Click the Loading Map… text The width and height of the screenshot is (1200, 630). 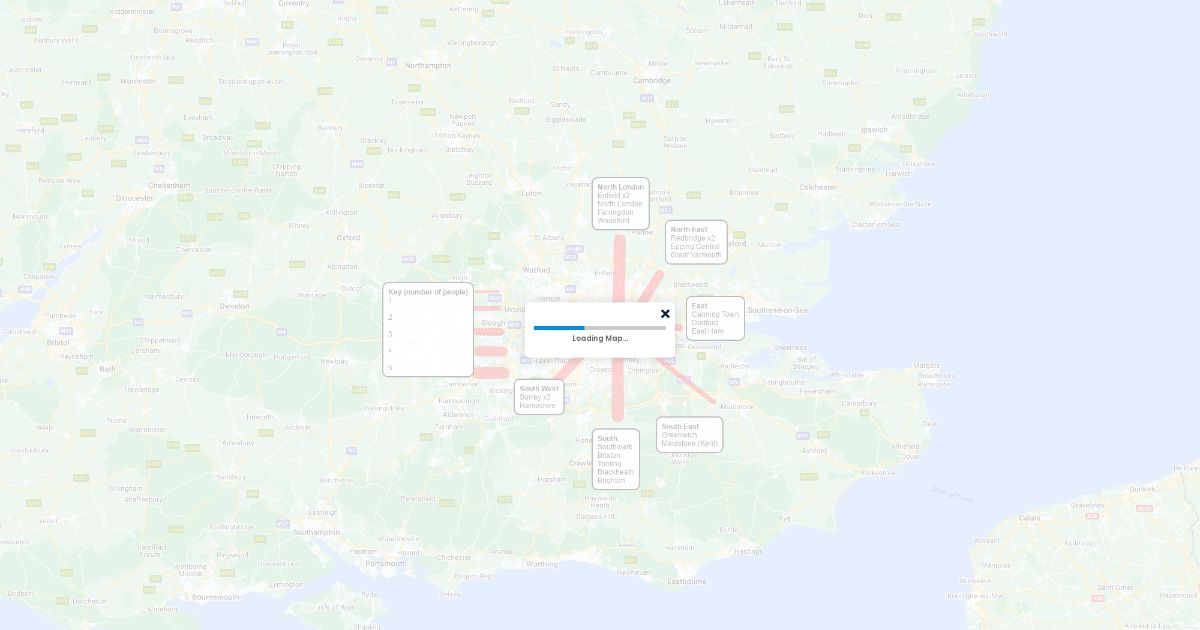click(x=600, y=338)
